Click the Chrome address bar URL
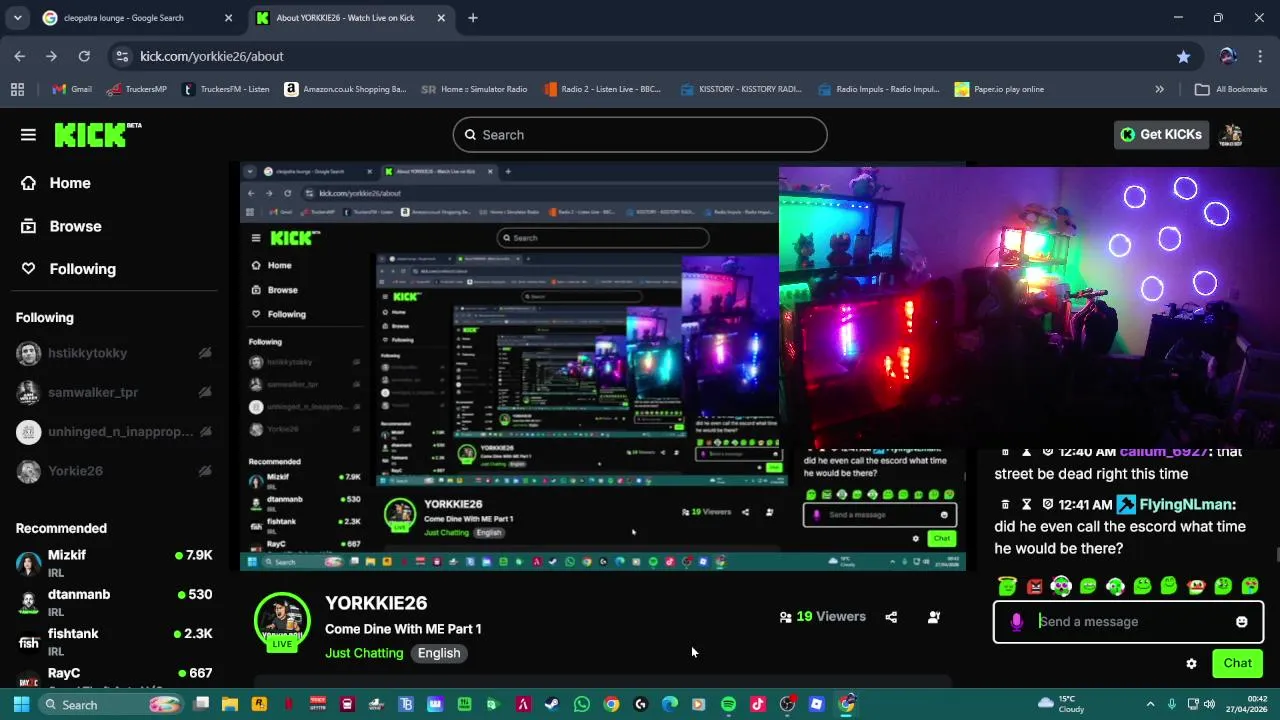Image resolution: width=1280 pixels, height=720 pixels. click(x=212, y=57)
